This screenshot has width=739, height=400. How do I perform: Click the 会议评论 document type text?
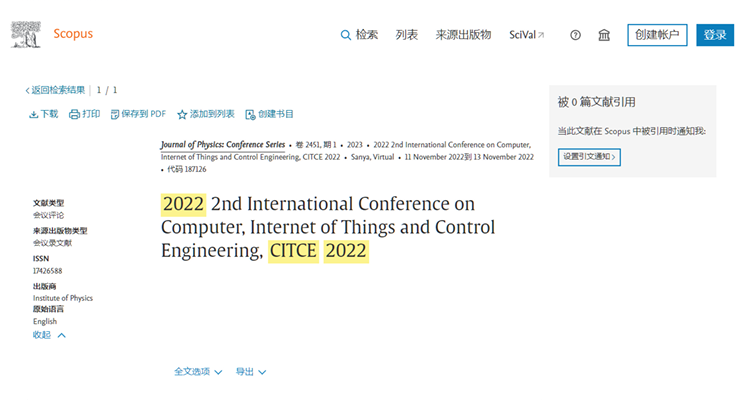tap(48, 215)
